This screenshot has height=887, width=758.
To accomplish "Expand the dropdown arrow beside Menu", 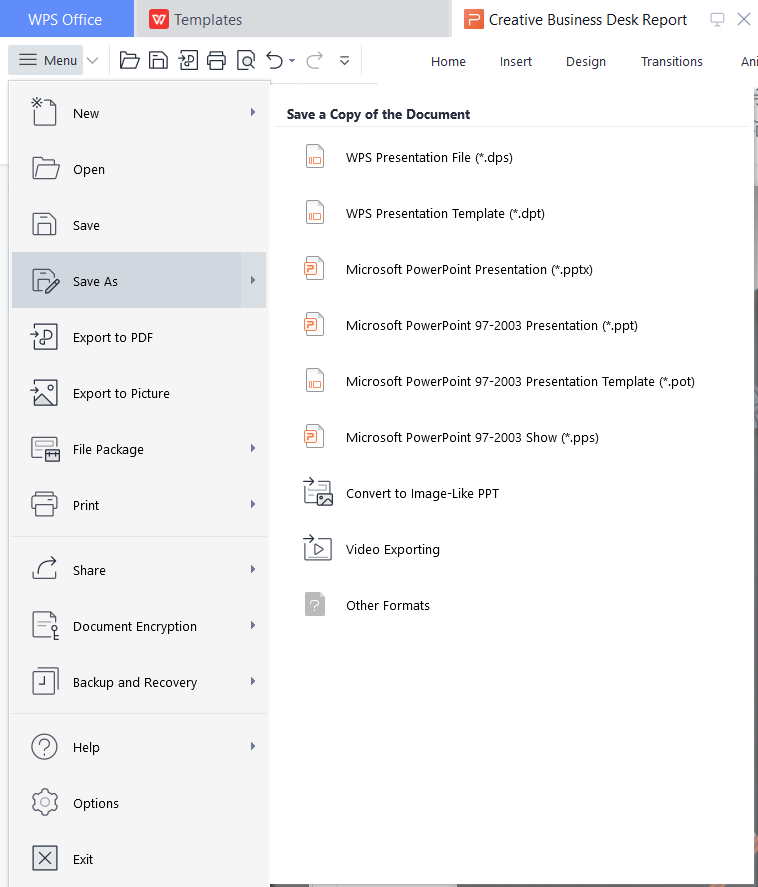I will 93,61.
